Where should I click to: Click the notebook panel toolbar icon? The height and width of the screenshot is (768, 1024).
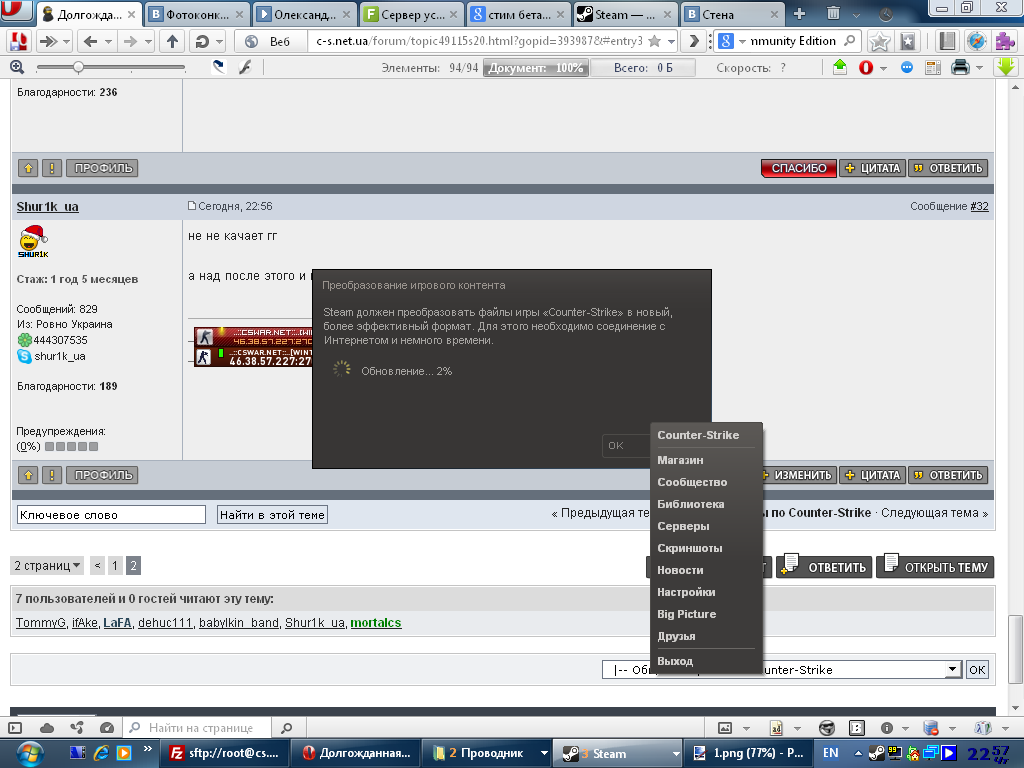(x=947, y=41)
